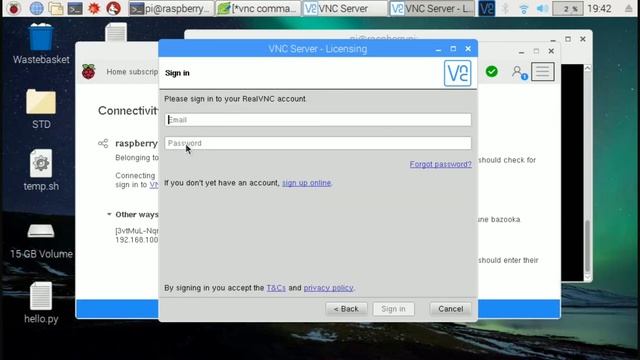Open the WiFi network menu

click(524, 9)
